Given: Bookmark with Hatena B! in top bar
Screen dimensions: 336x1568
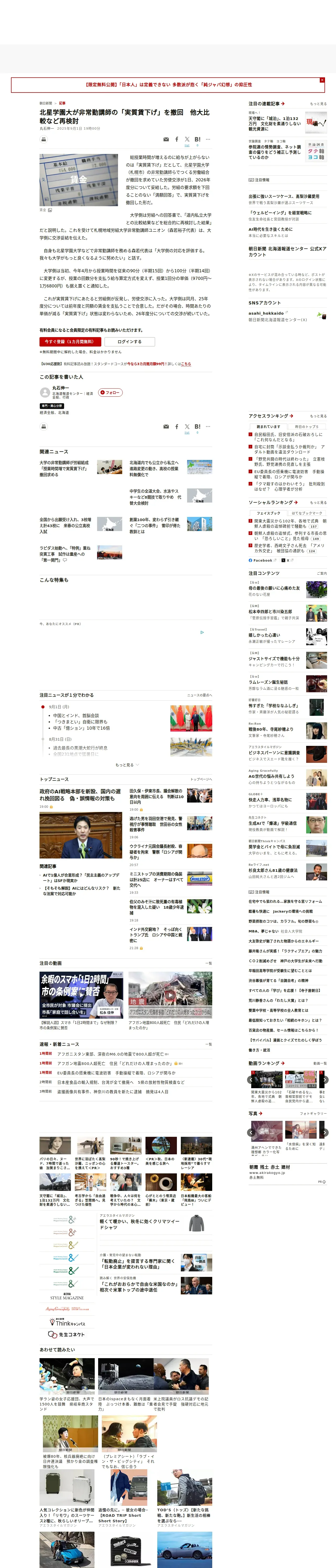Looking at the screenshot, I should (x=198, y=139).
